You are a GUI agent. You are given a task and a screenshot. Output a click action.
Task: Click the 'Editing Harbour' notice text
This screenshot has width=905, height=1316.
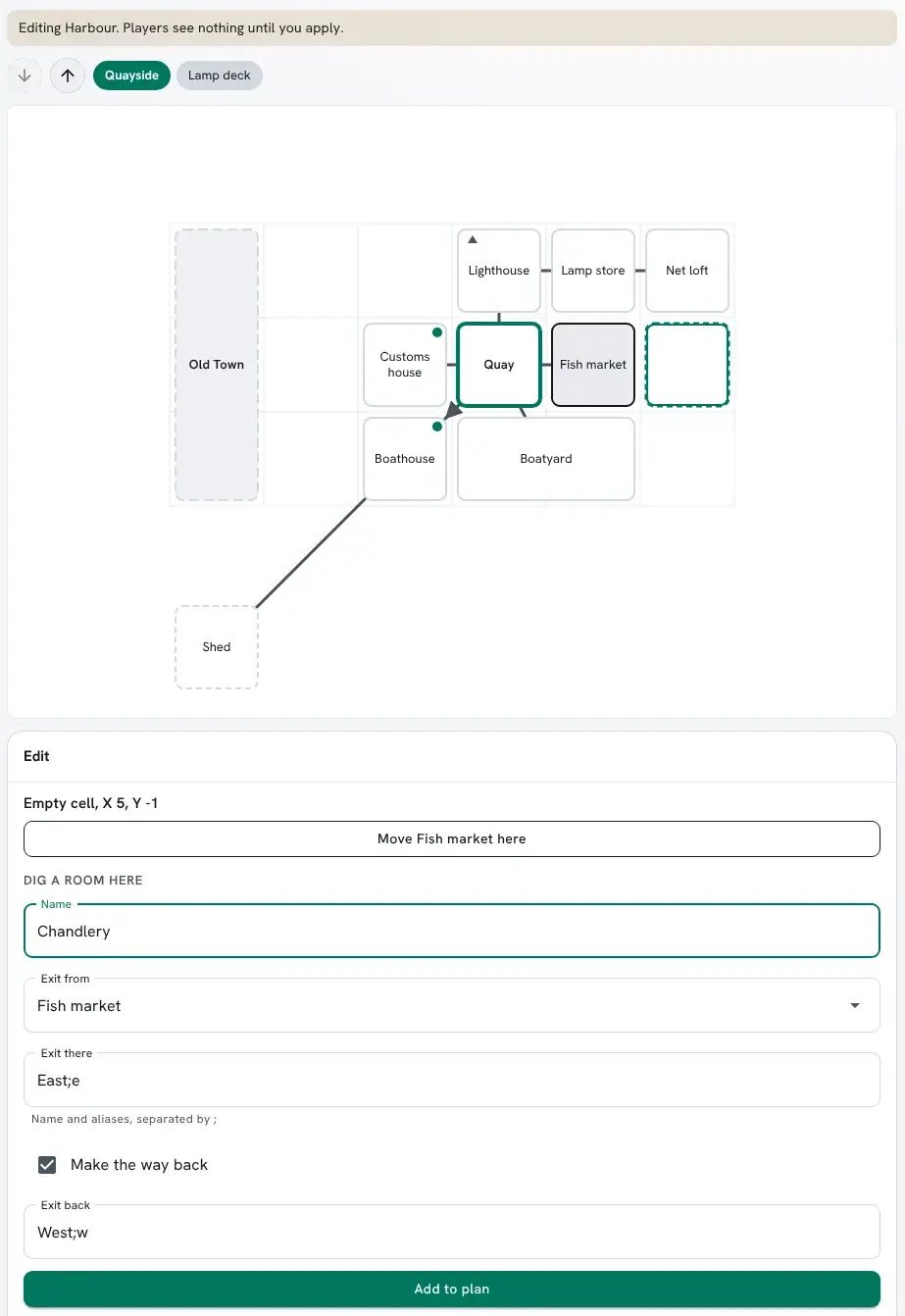click(x=181, y=28)
